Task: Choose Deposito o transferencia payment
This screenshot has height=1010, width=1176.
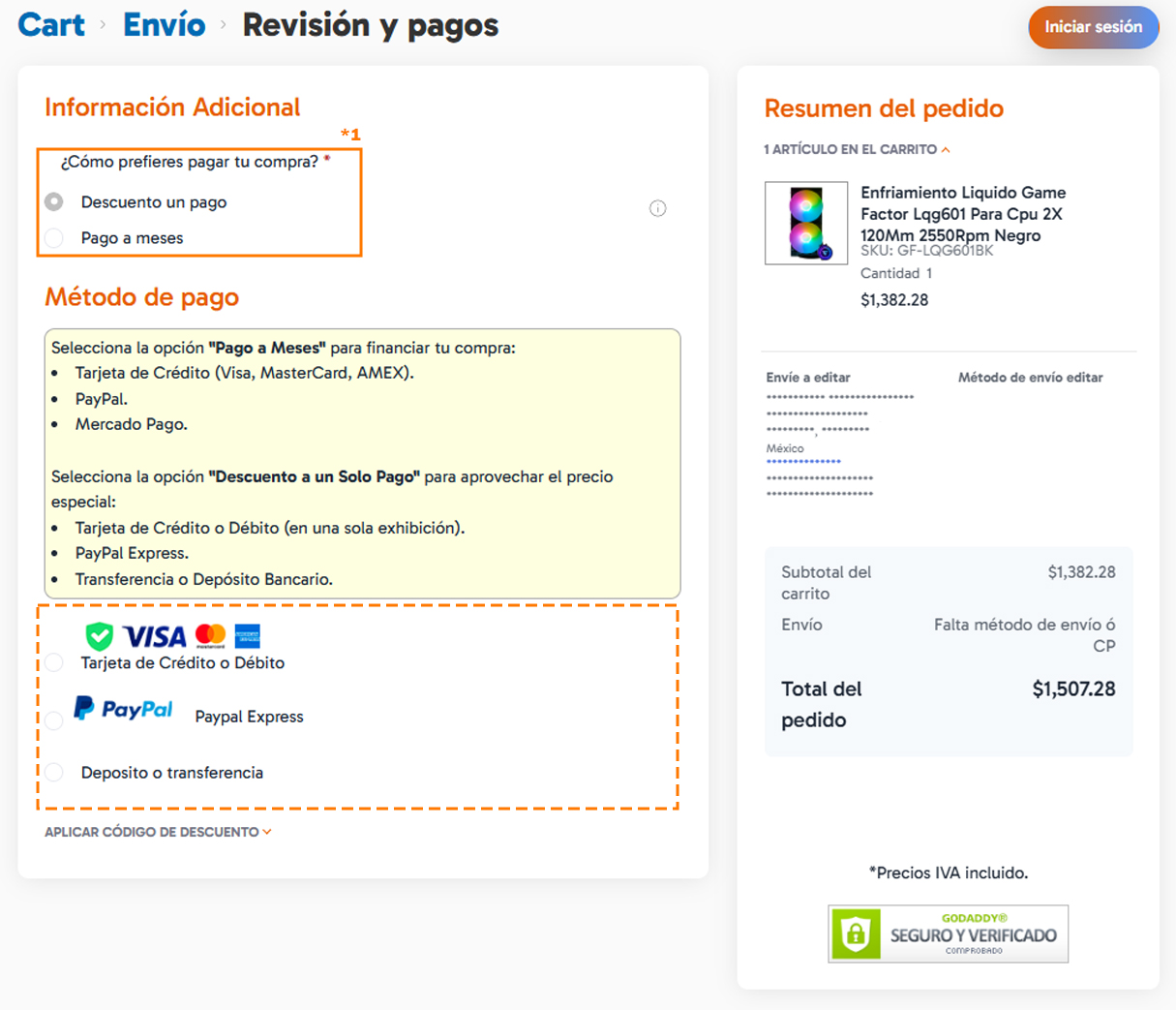Action: tap(54, 772)
